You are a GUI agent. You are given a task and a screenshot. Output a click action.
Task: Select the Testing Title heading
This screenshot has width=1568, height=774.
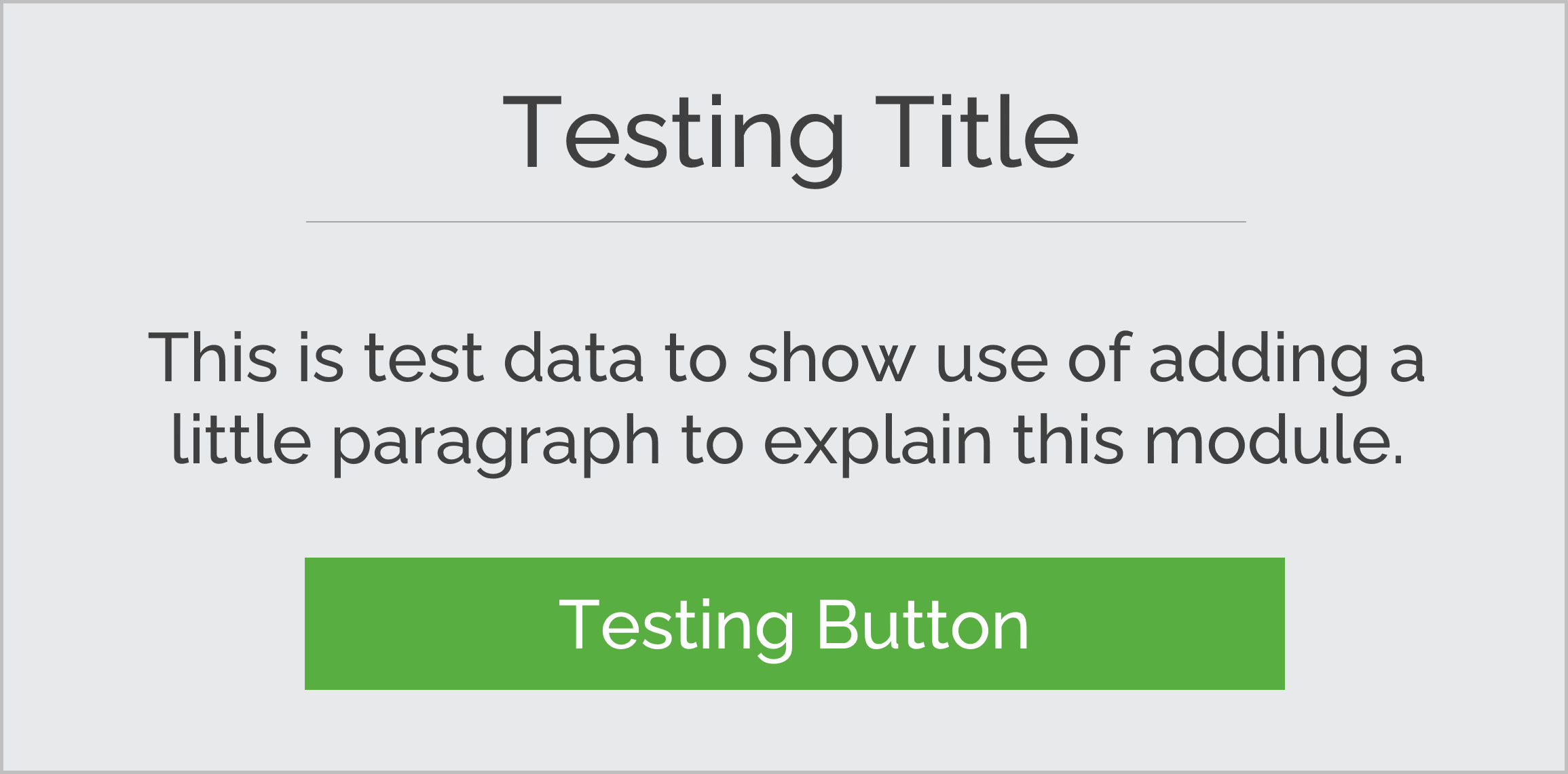pyautogui.click(x=791, y=140)
